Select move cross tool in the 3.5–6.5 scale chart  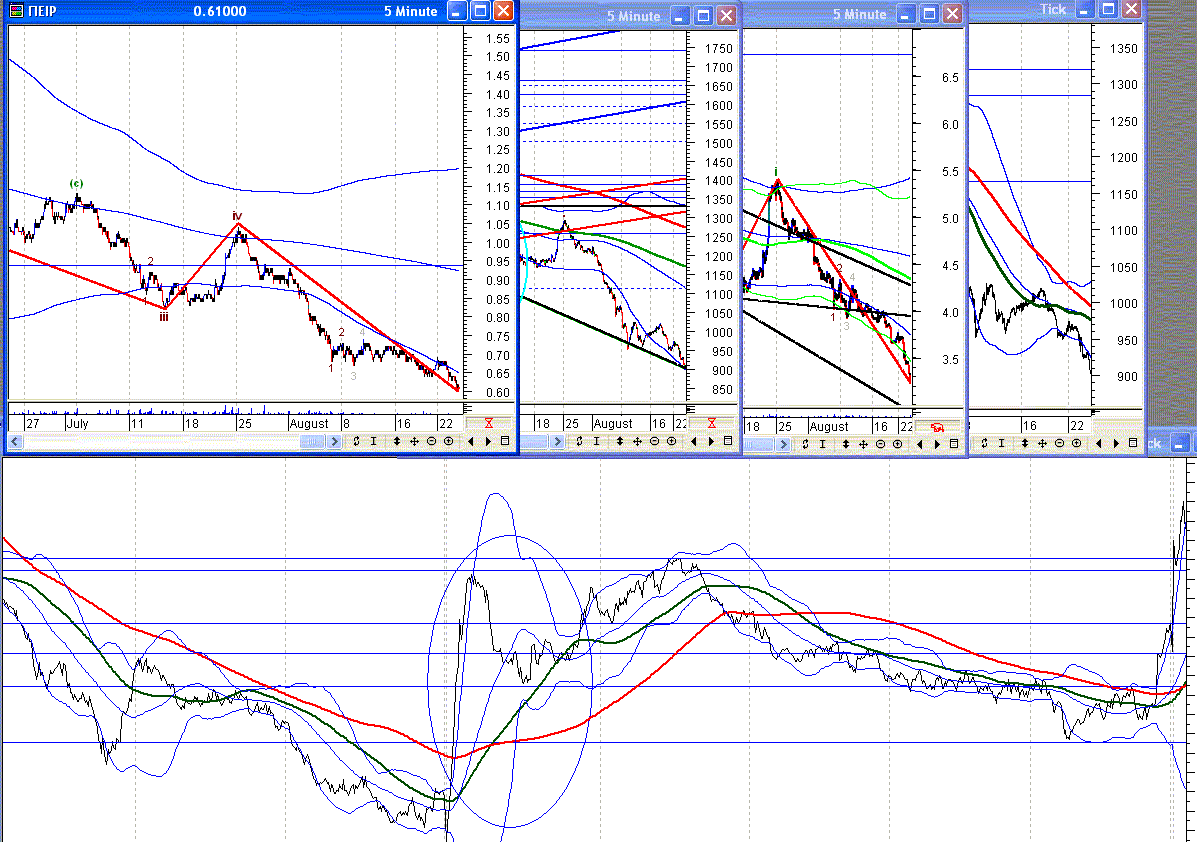[x=863, y=444]
